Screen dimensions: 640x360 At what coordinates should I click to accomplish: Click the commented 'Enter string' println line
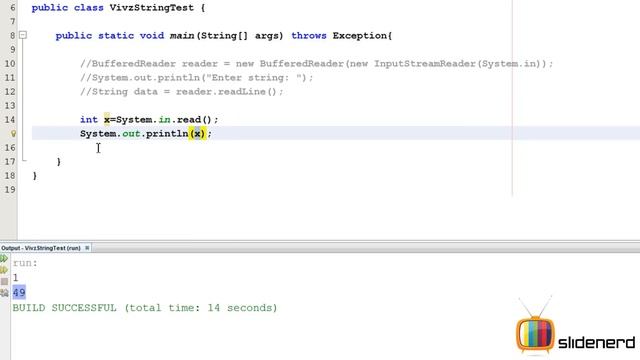[x=197, y=78]
